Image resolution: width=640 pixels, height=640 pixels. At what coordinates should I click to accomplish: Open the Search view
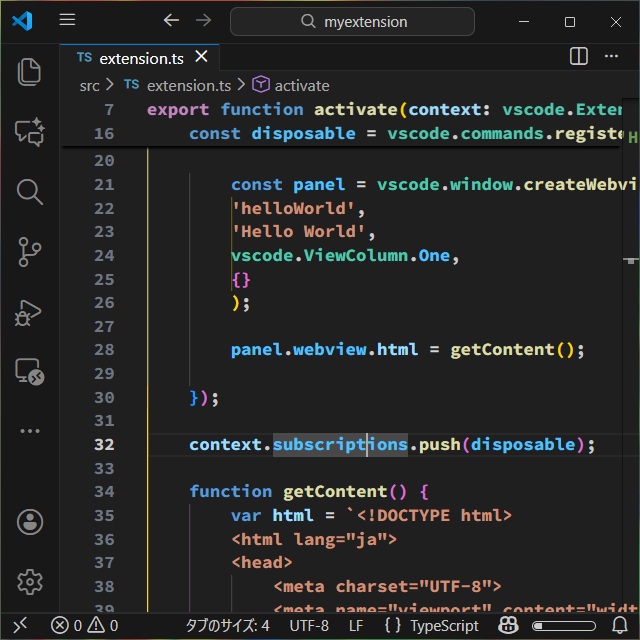pos(29,191)
